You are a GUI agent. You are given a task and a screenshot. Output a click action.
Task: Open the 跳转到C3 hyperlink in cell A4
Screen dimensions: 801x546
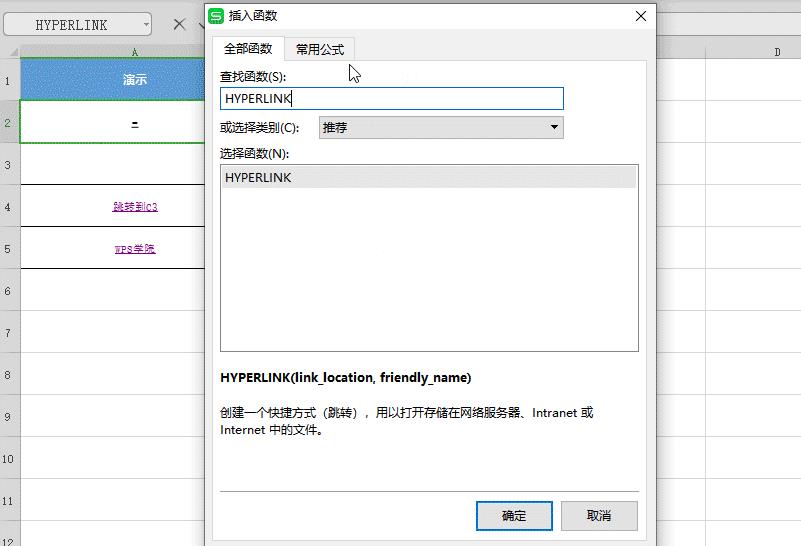tap(135, 206)
